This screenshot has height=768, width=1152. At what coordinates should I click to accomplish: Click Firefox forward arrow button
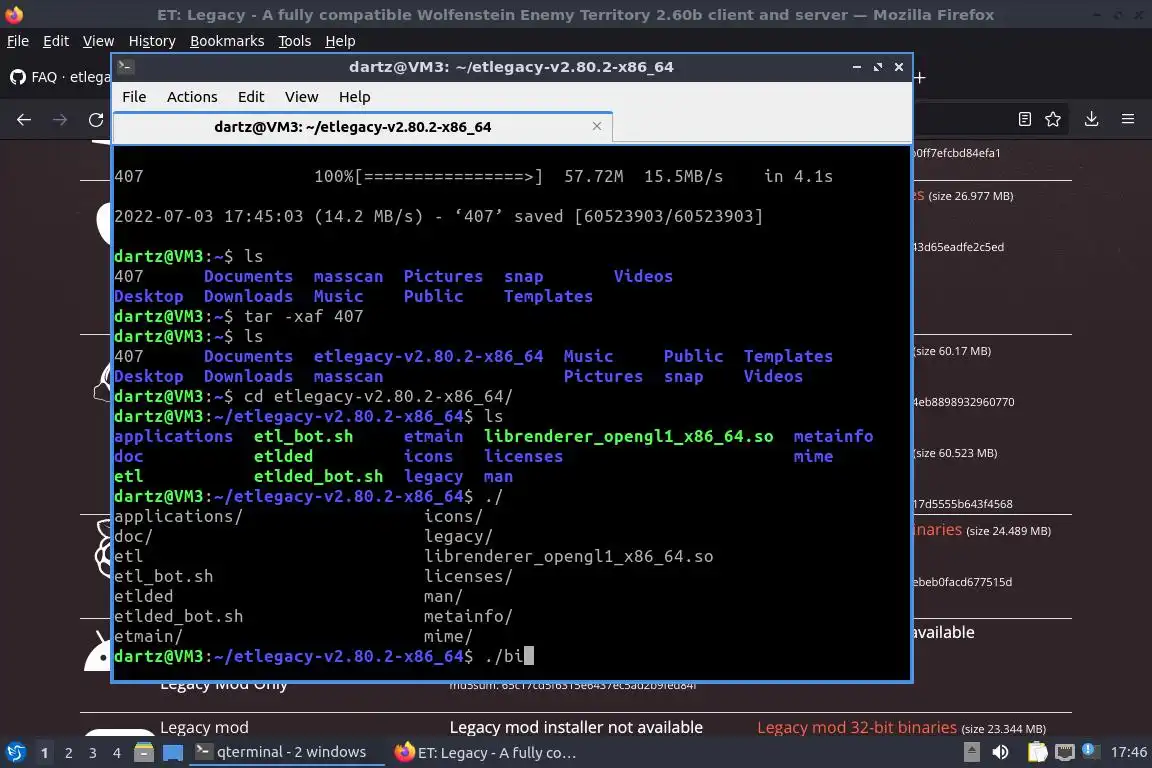tap(60, 119)
